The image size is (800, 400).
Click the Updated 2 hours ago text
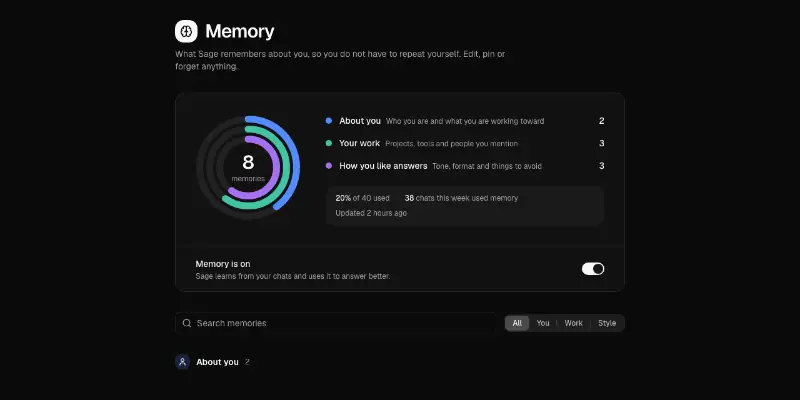point(371,213)
